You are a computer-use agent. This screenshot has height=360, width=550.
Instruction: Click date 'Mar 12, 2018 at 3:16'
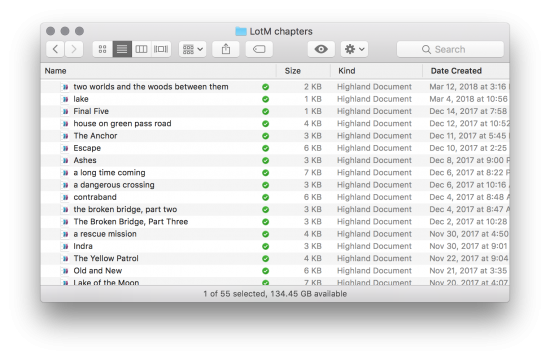[468, 87]
